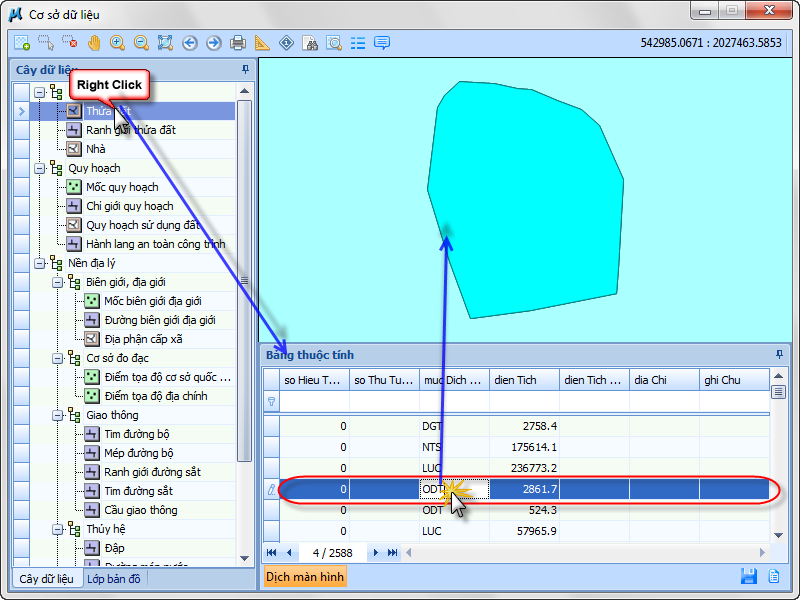Click the Print icon in toolbar
This screenshot has height=600, width=800.
pos(238,43)
